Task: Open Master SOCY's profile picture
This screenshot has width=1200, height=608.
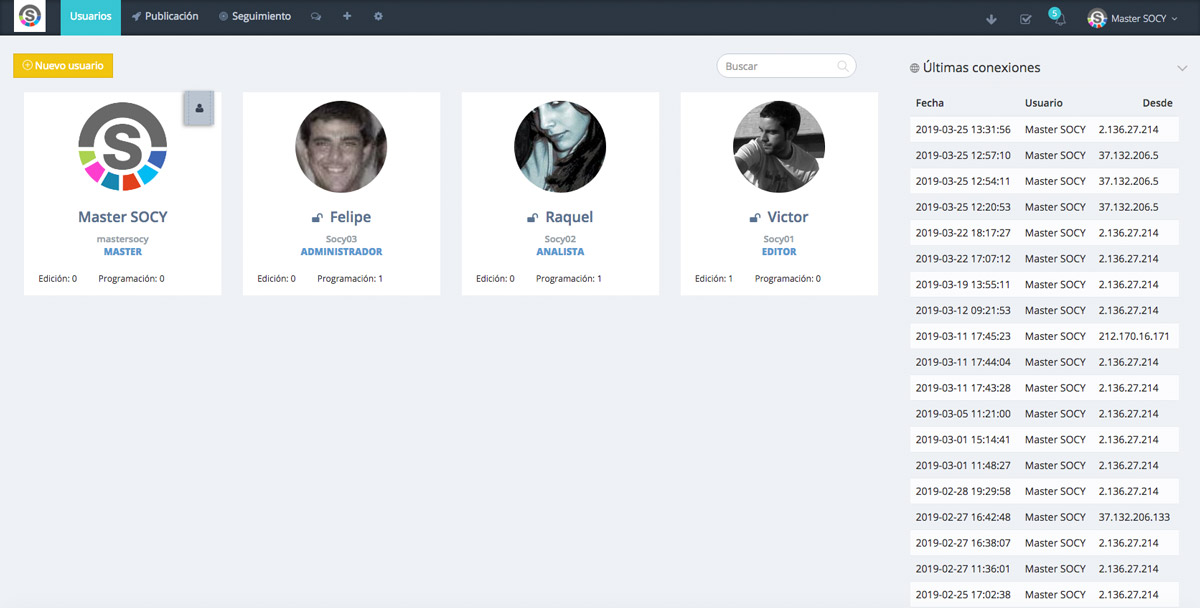Action: pos(122,147)
